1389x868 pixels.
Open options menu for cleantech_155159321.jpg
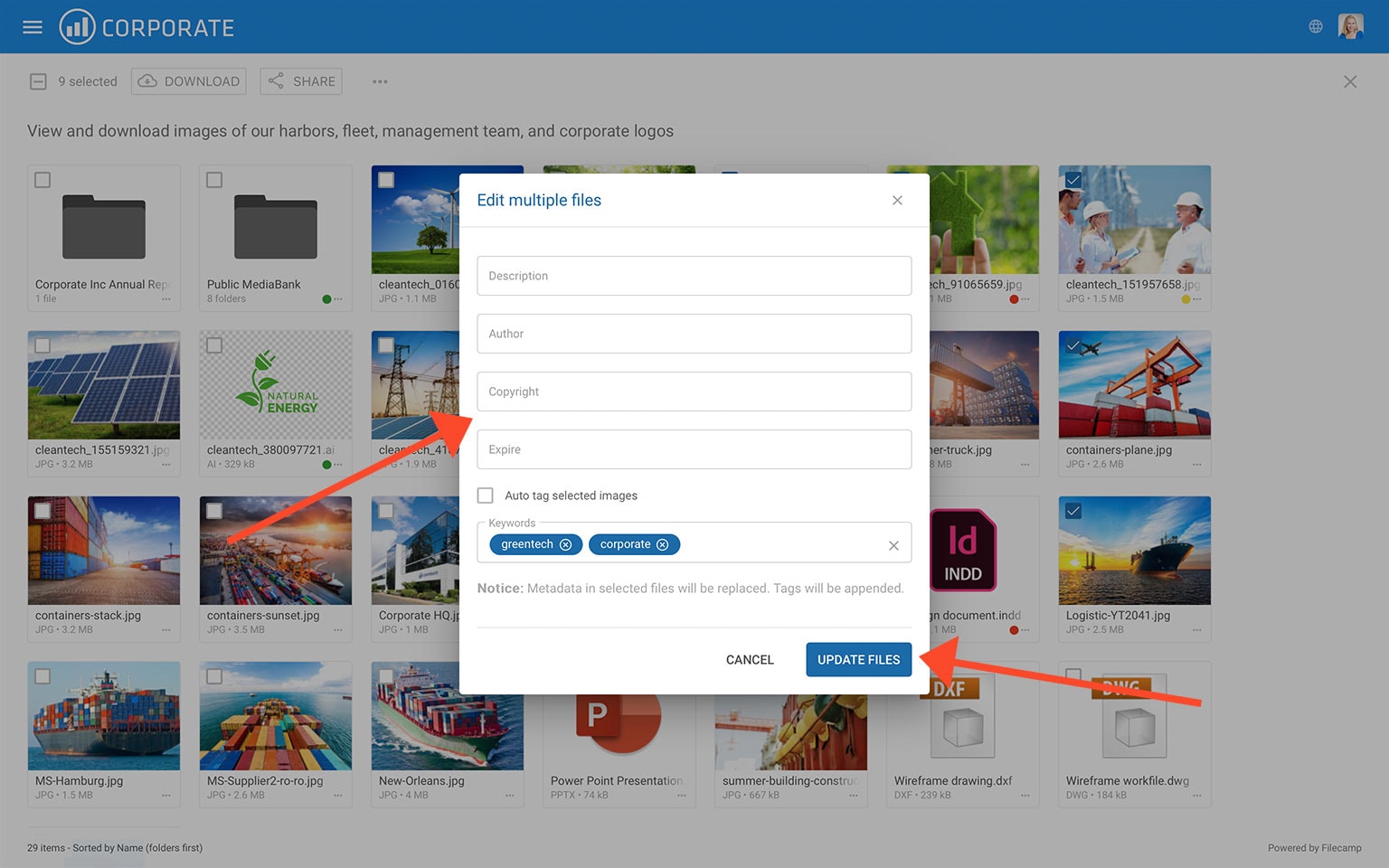click(166, 465)
